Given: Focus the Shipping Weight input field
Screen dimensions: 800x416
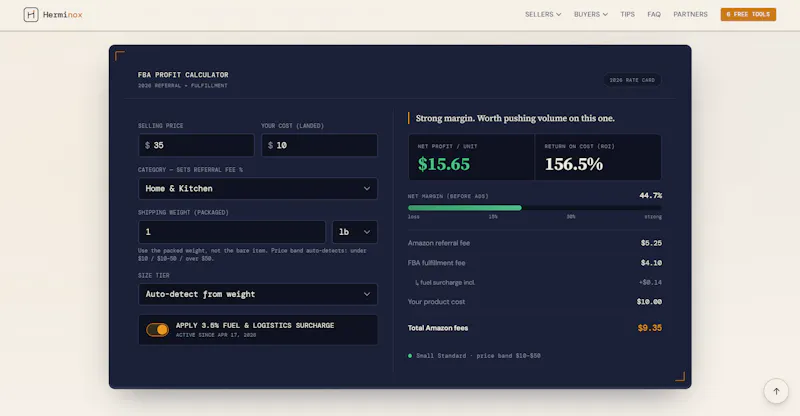Looking at the screenshot, I should pos(232,232).
